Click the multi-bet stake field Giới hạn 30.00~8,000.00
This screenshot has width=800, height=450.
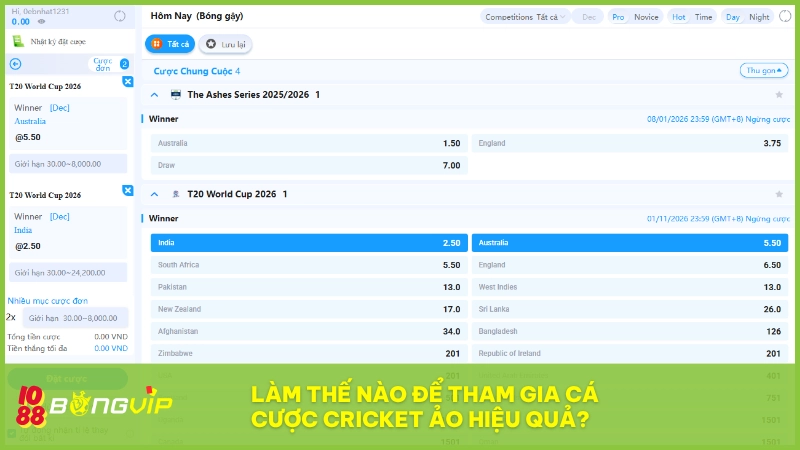pyautogui.click(x=76, y=317)
